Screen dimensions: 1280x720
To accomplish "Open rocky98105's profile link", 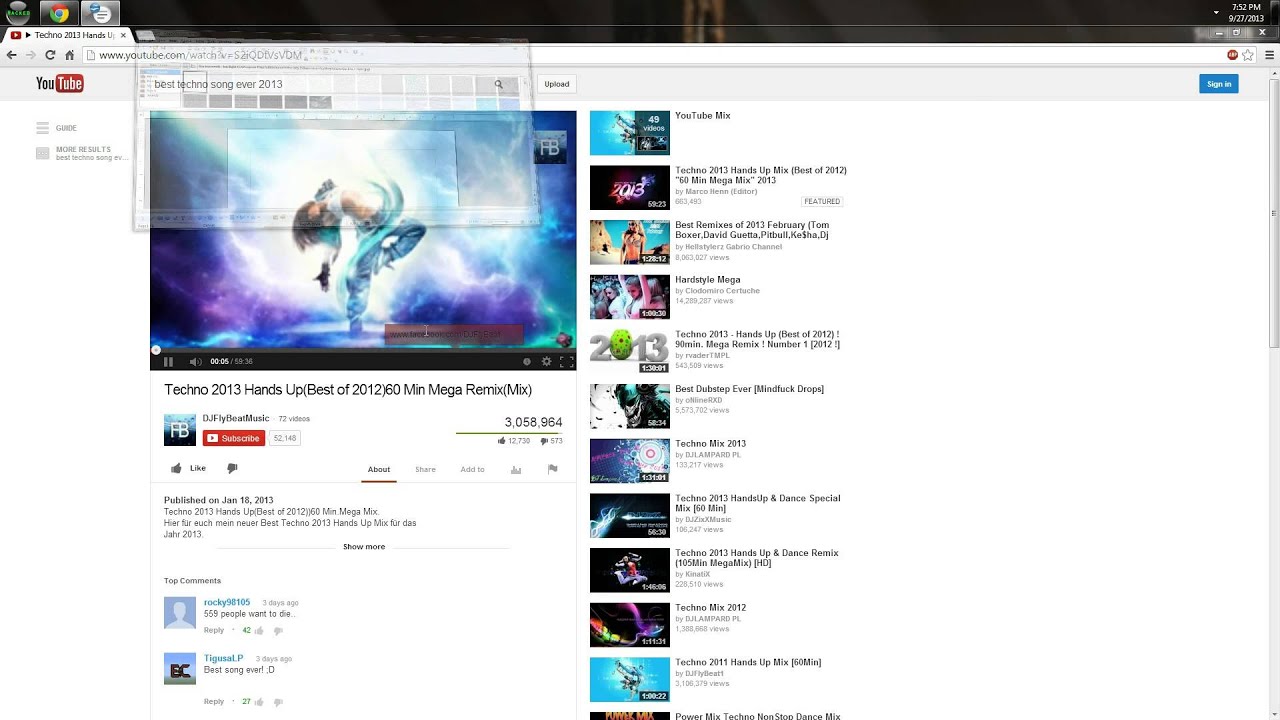I will tap(227, 602).
